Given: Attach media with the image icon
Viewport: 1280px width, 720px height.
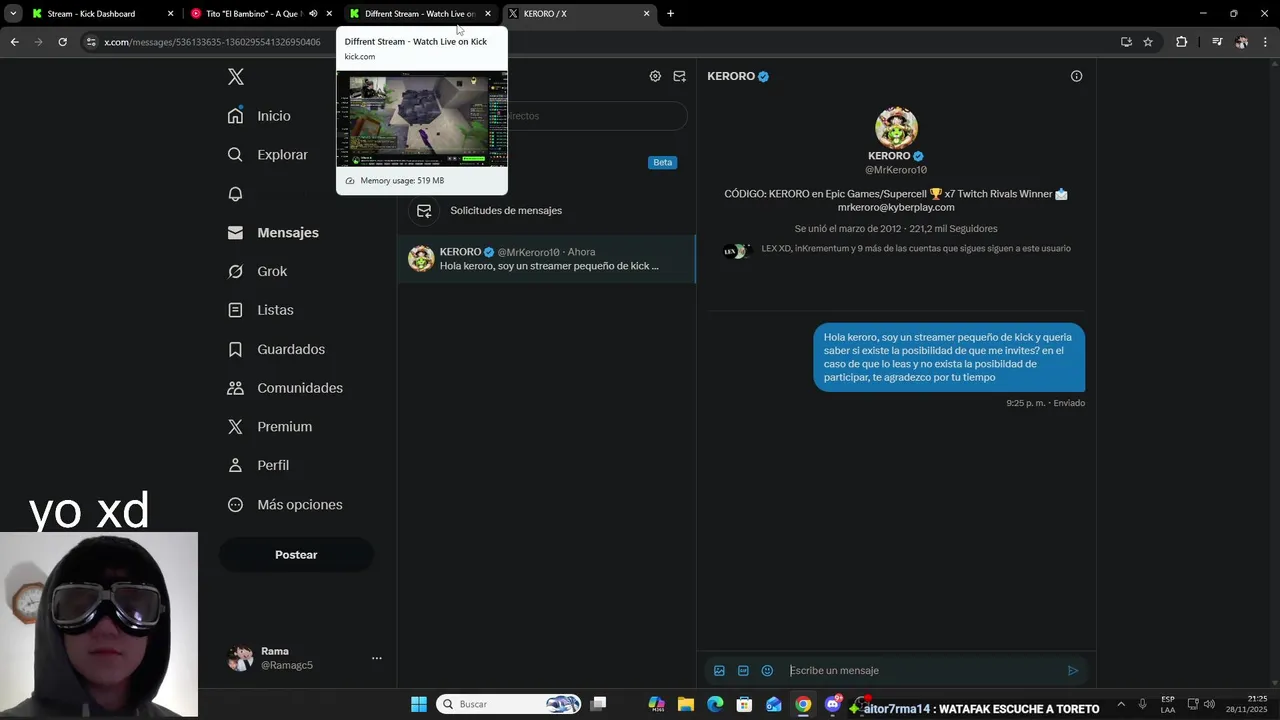Looking at the screenshot, I should [x=719, y=671].
